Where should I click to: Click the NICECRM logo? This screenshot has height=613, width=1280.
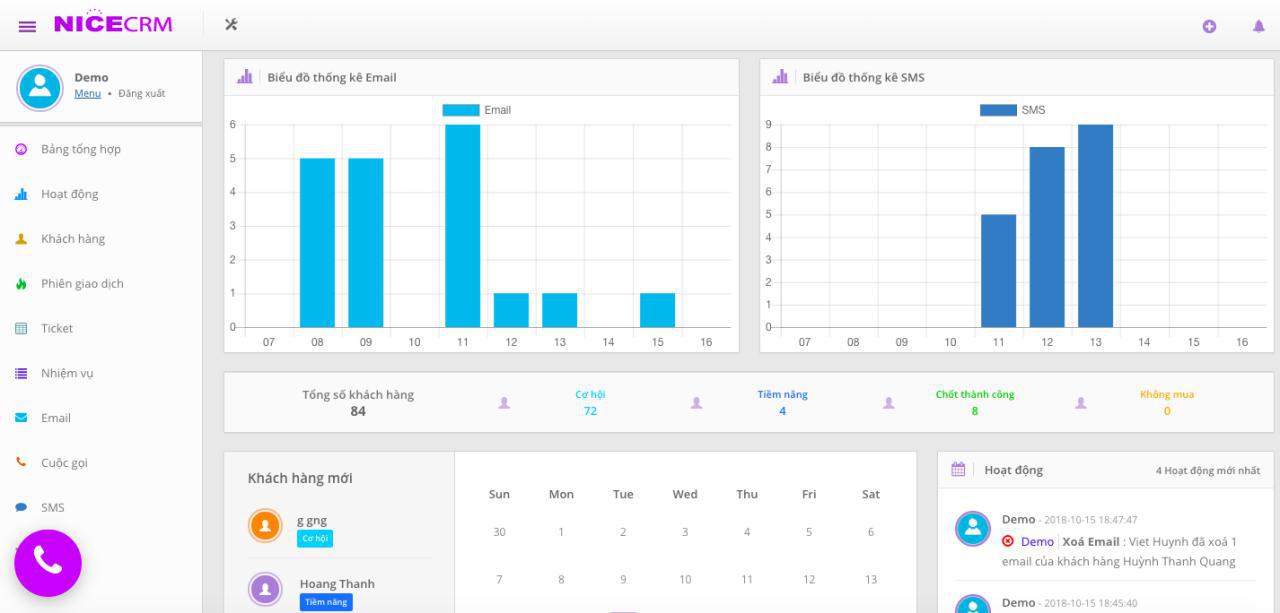tap(113, 23)
